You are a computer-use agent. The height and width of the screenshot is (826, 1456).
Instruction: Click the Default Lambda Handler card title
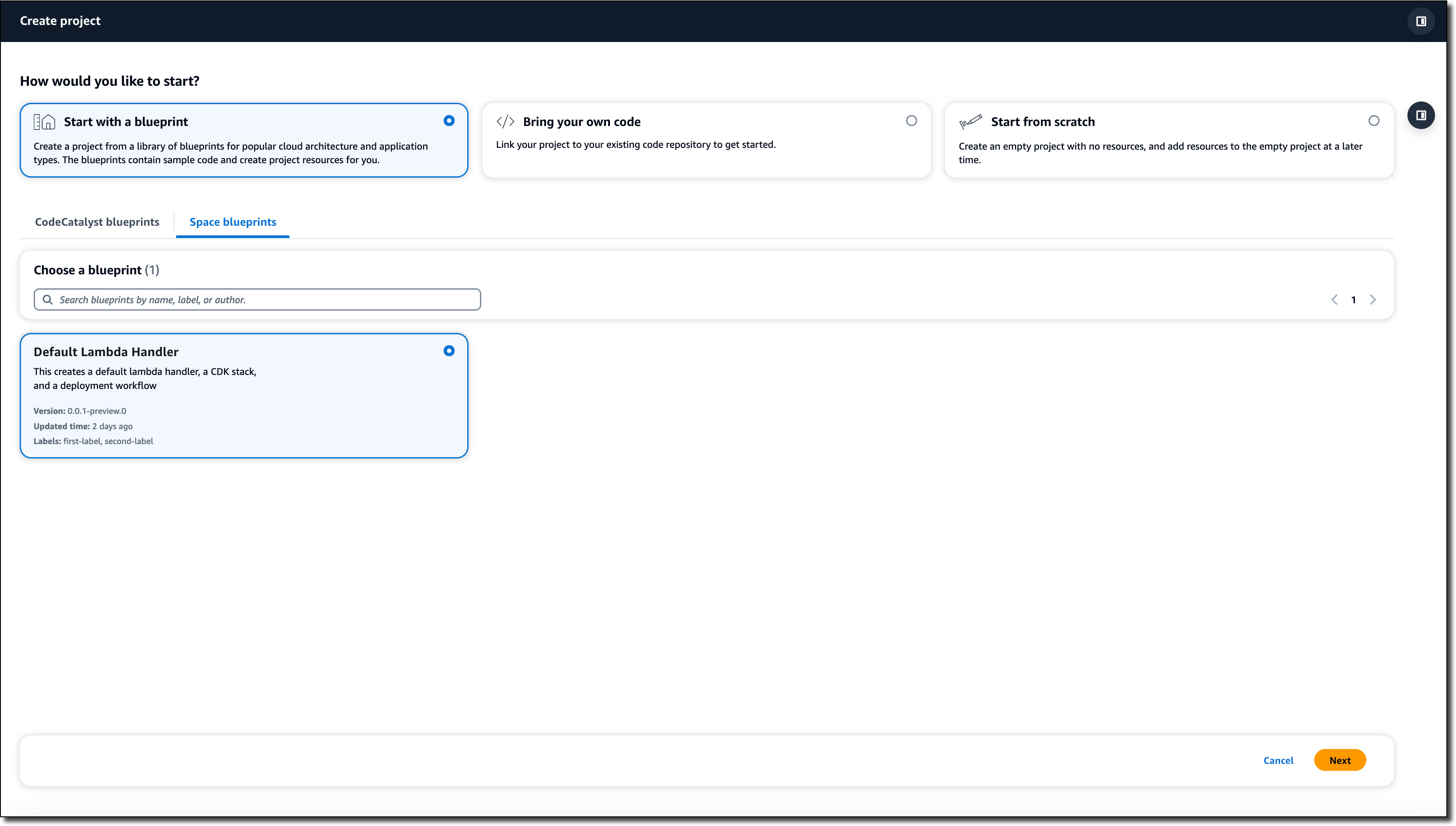(106, 352)
